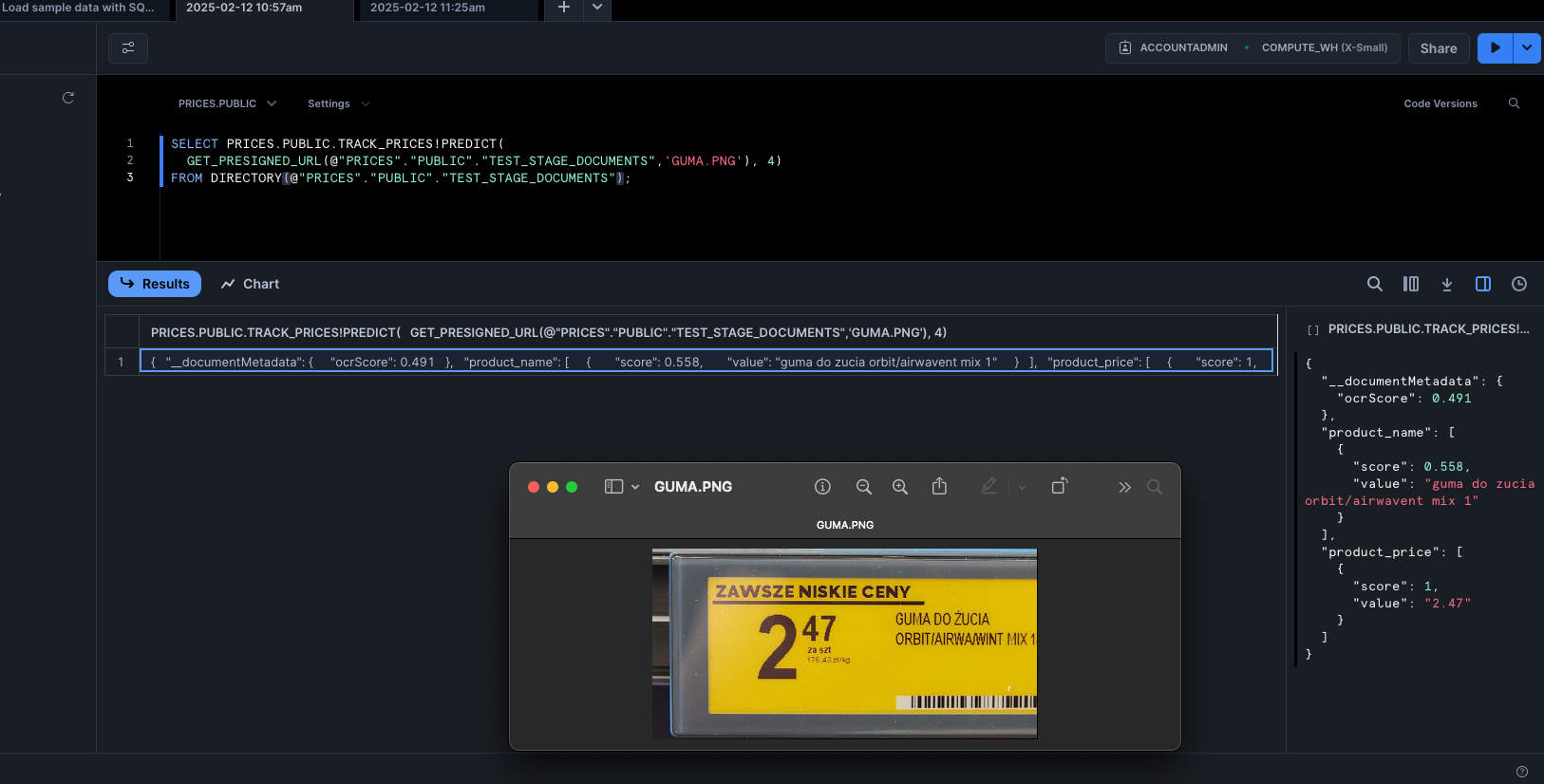The height and width of the screenshot is (784, 1544).
Task: Click the row number 1 cell
Action: click(x=122, y=362)
